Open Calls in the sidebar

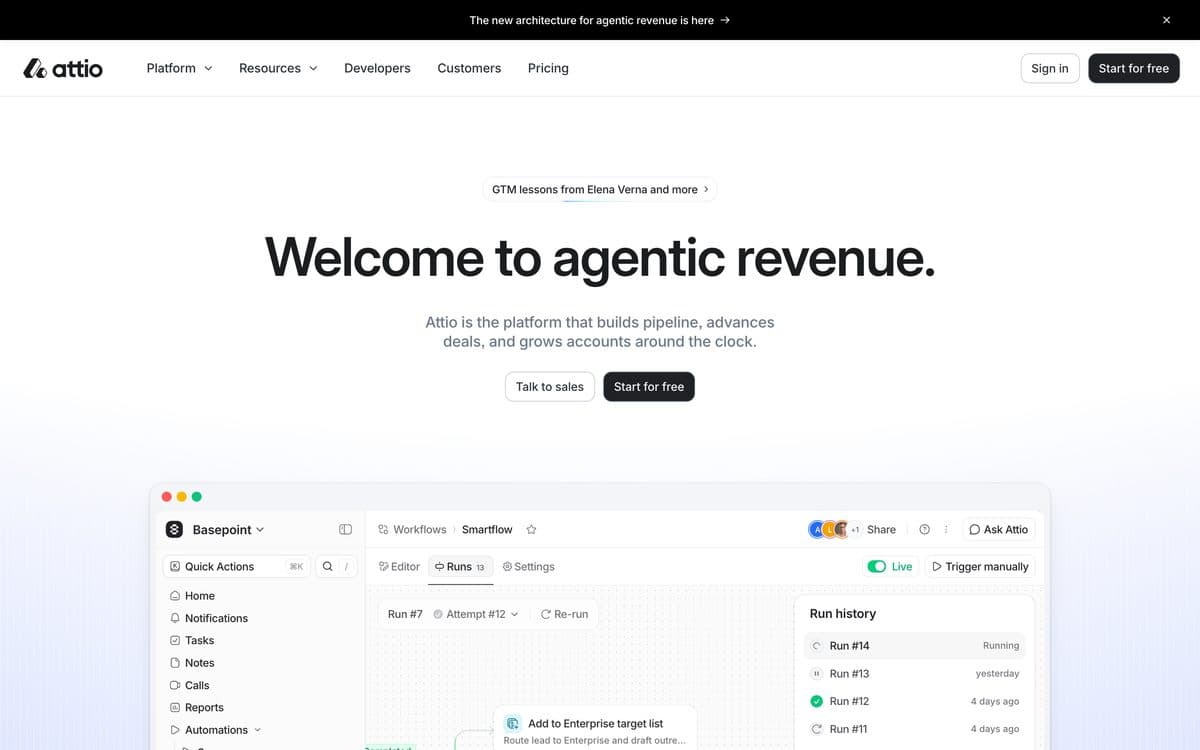[190, 686]
